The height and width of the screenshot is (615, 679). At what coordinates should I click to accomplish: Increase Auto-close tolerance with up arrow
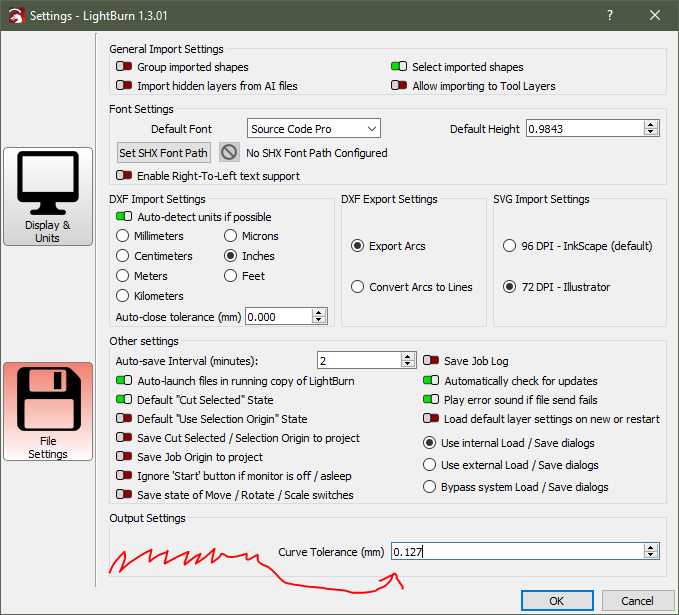click(x=319, y=313)
